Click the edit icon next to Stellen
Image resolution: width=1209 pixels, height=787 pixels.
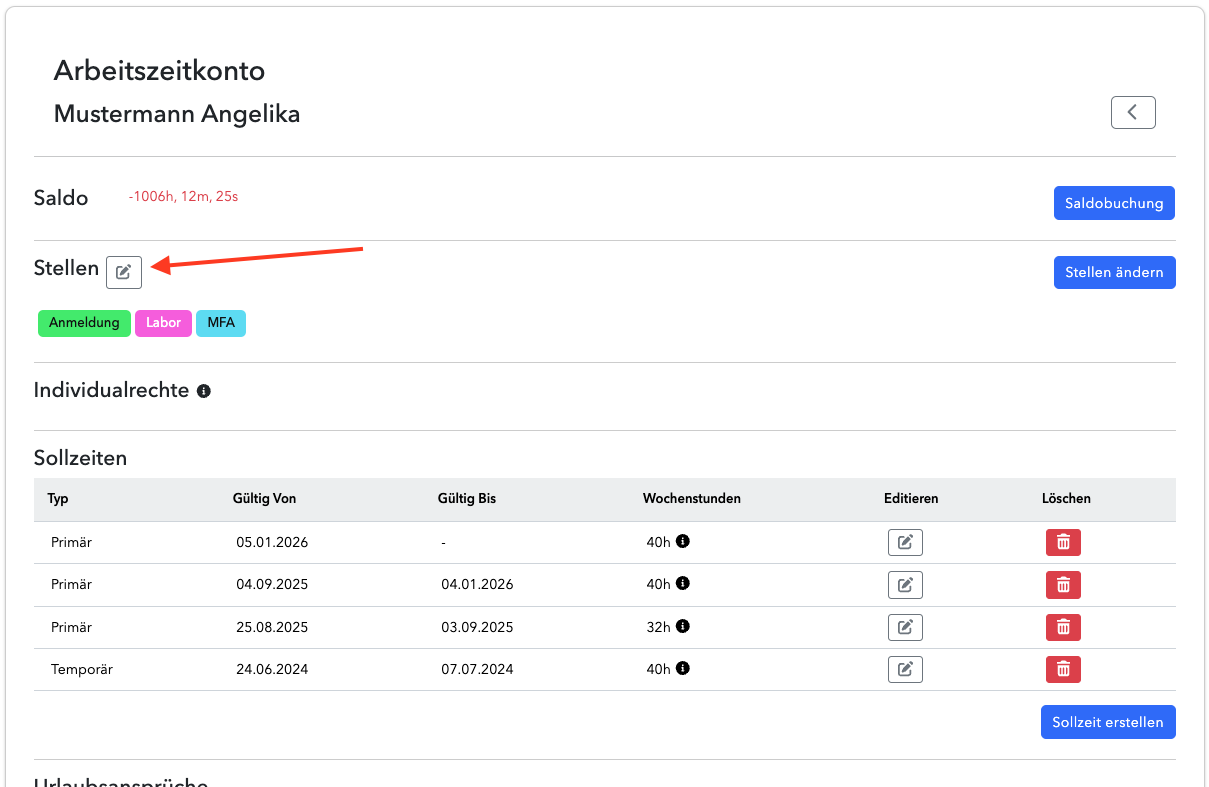[x=124, y=272]
